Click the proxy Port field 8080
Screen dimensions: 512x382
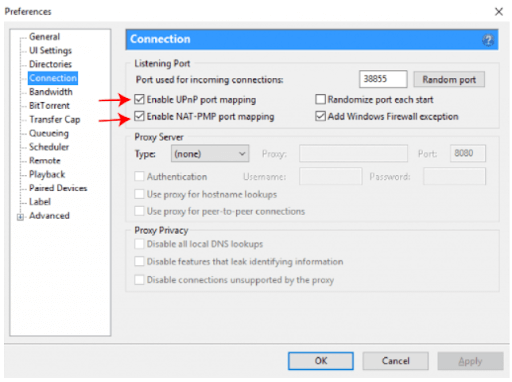tap(468, 153)
